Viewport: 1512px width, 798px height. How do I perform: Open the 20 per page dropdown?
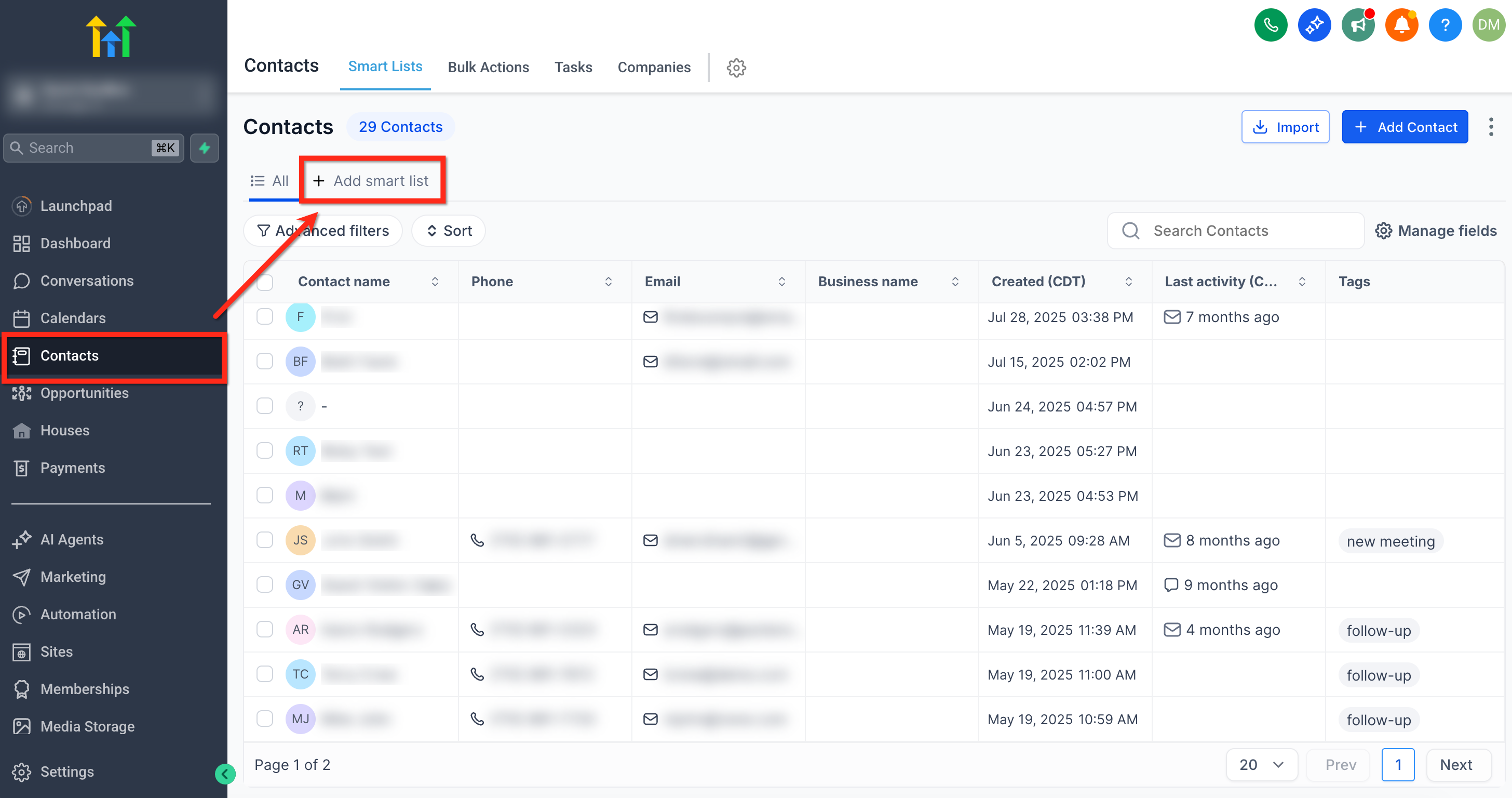pyautogui.click(x=1261, y=765)
